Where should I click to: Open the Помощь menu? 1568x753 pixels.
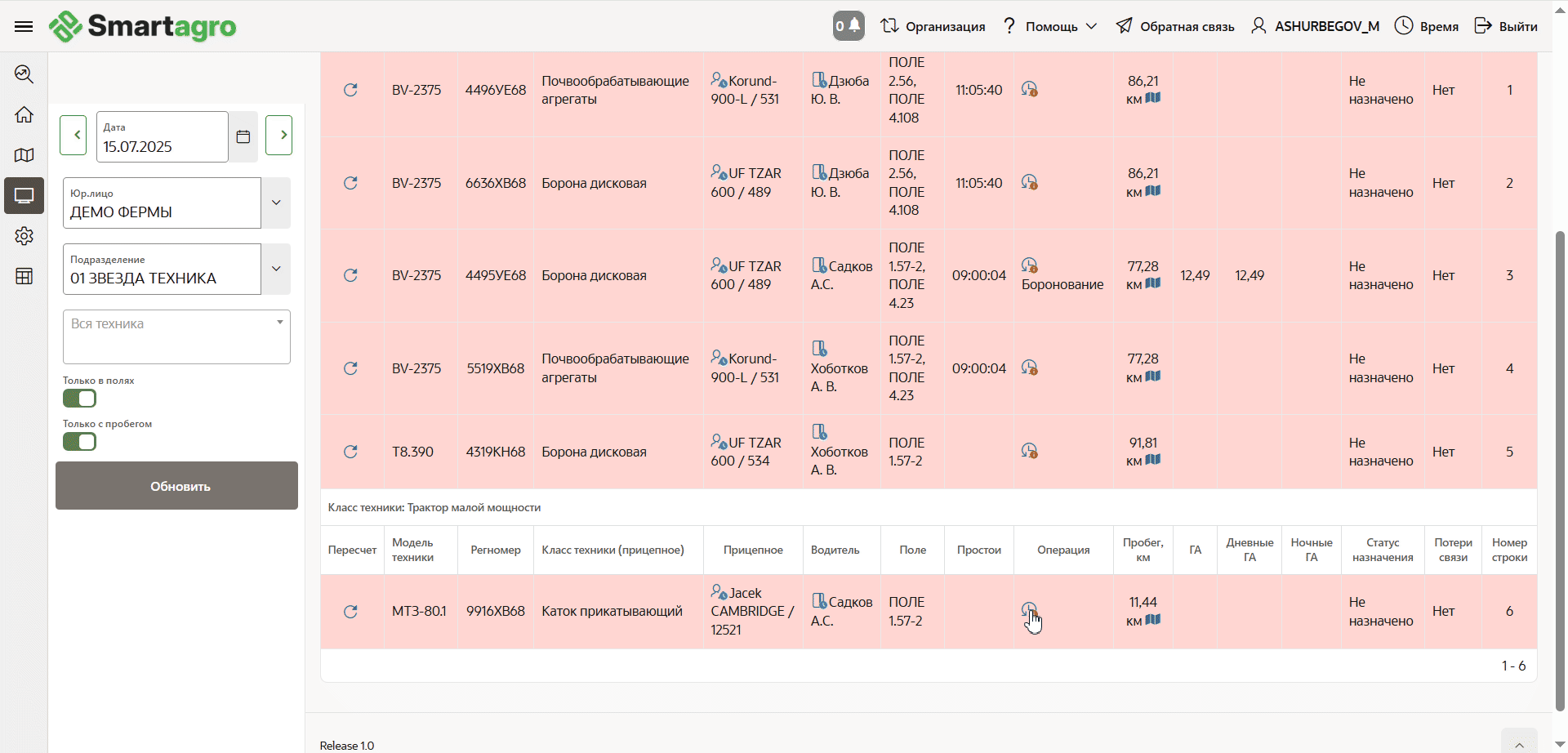pyautogui.click(x=1049, y=26)
